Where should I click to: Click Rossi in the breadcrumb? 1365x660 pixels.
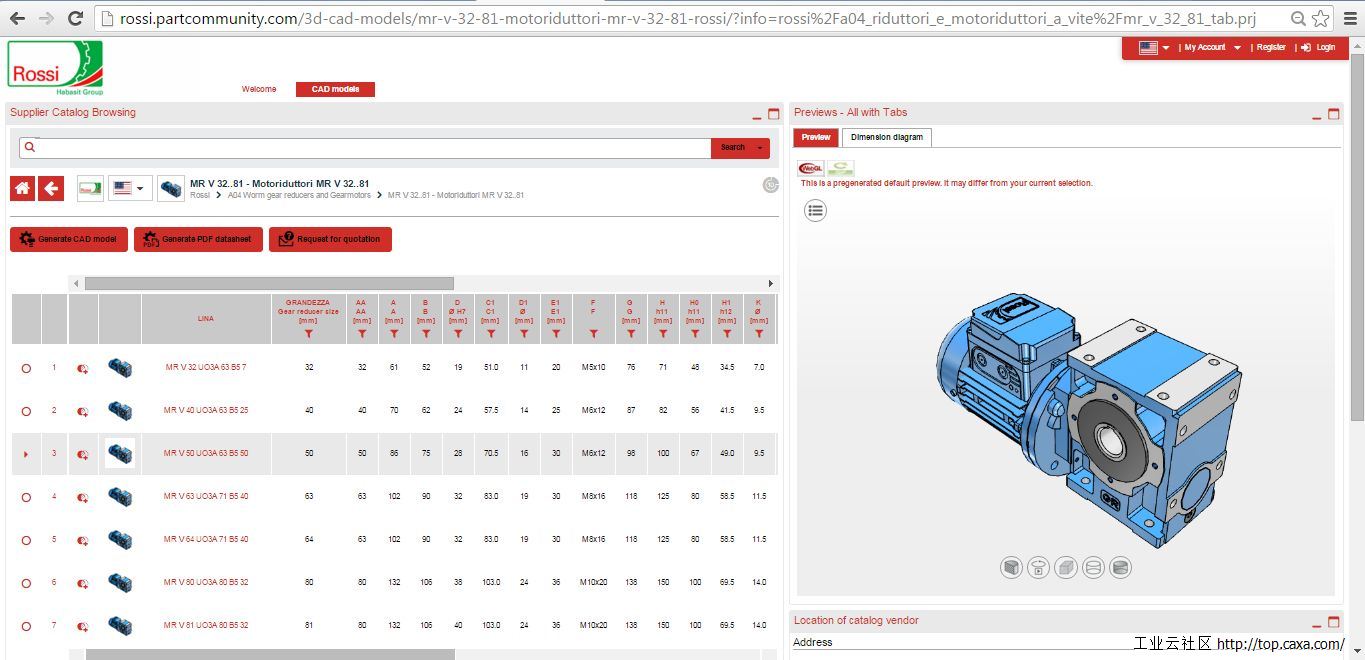(x=200, y=196)
